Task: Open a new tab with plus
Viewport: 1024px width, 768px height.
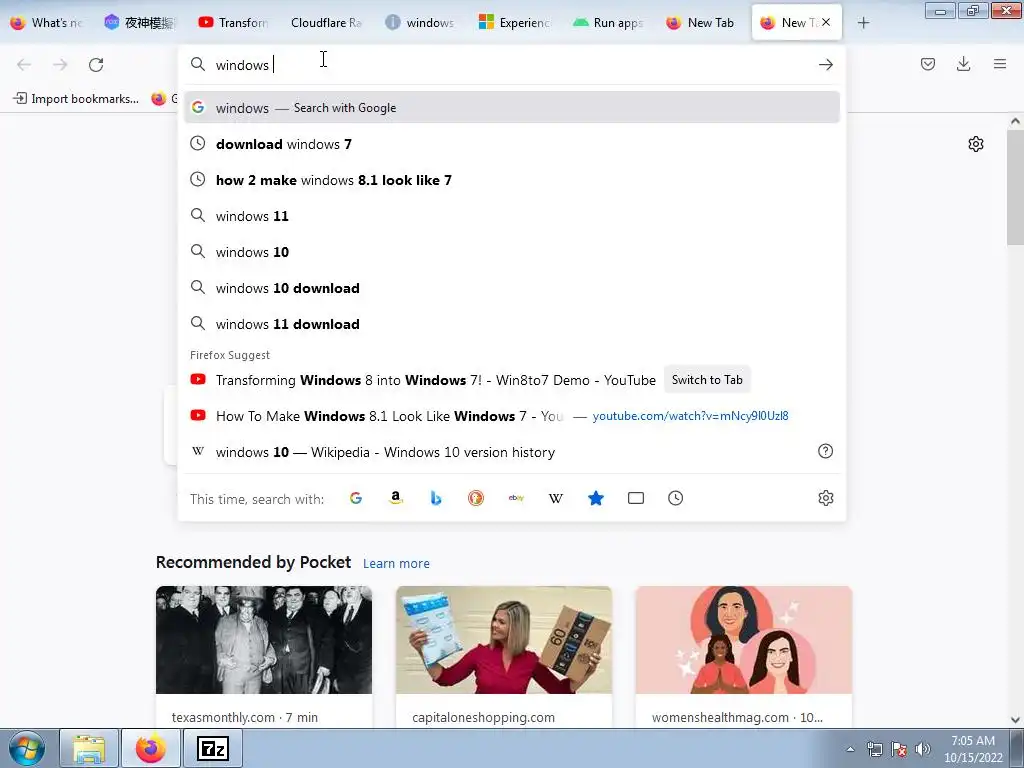Action: [863, 23]
